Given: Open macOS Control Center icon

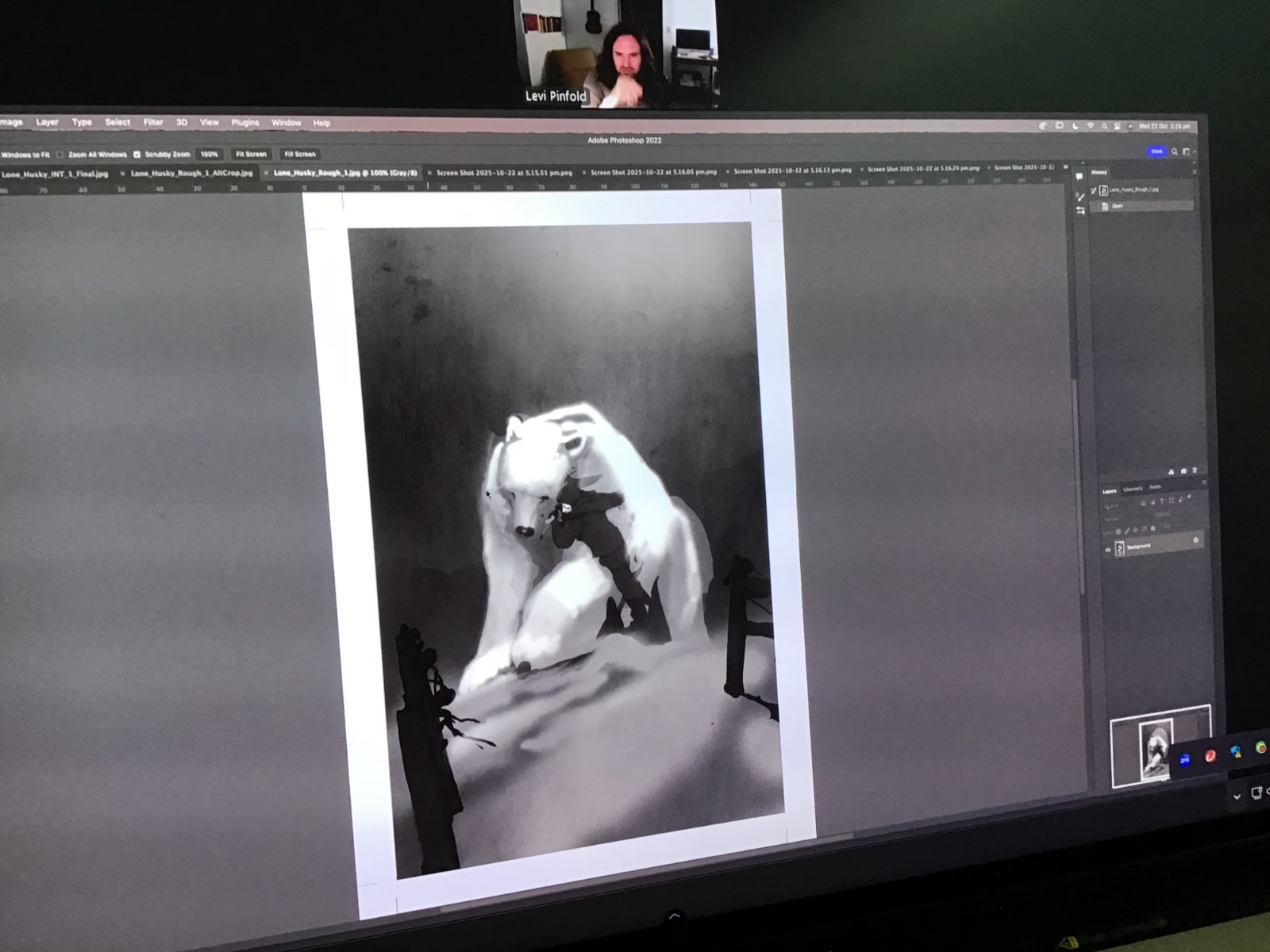Looking at the screenshot, I should (1117, 126).
